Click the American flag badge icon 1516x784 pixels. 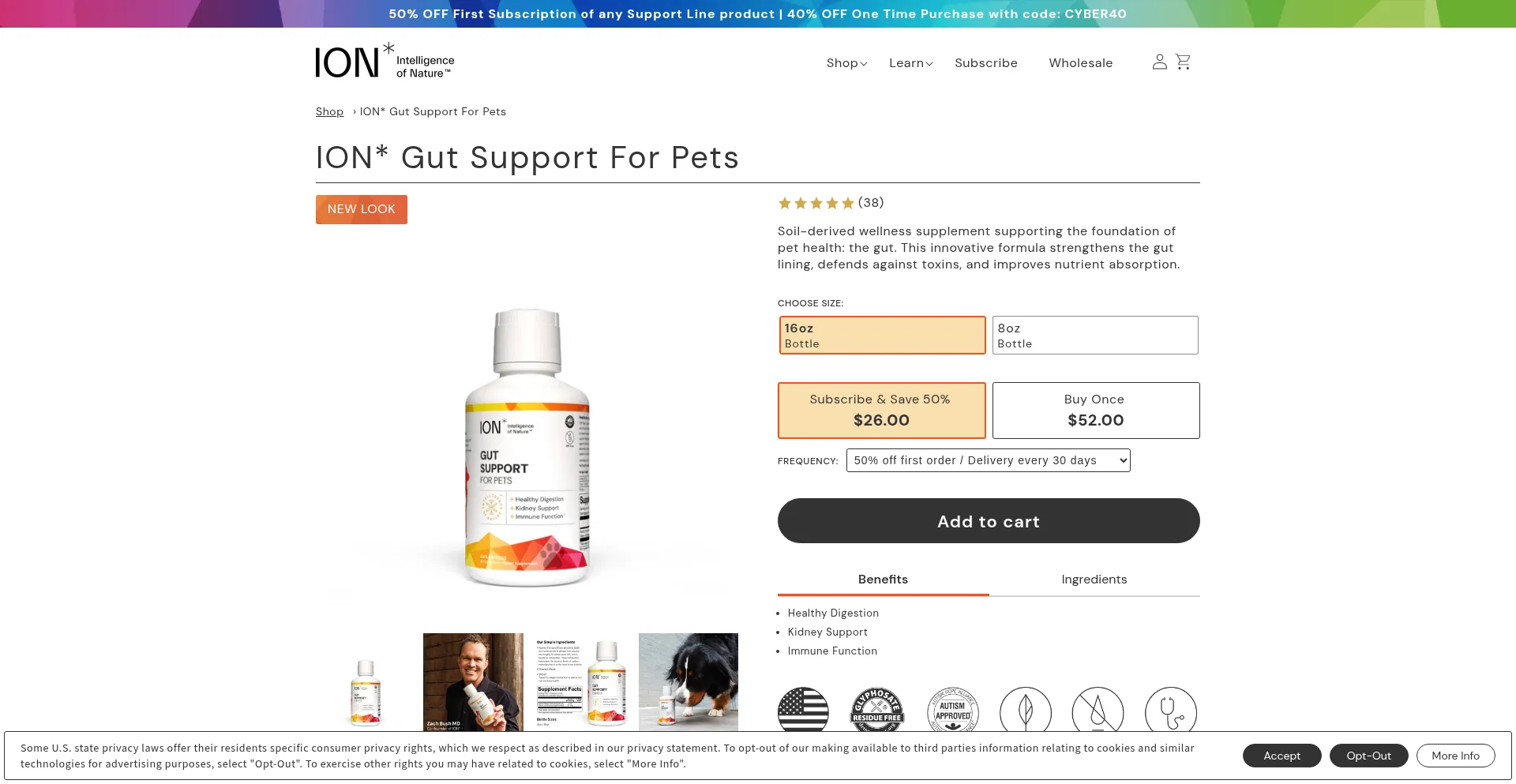(803, 710)
